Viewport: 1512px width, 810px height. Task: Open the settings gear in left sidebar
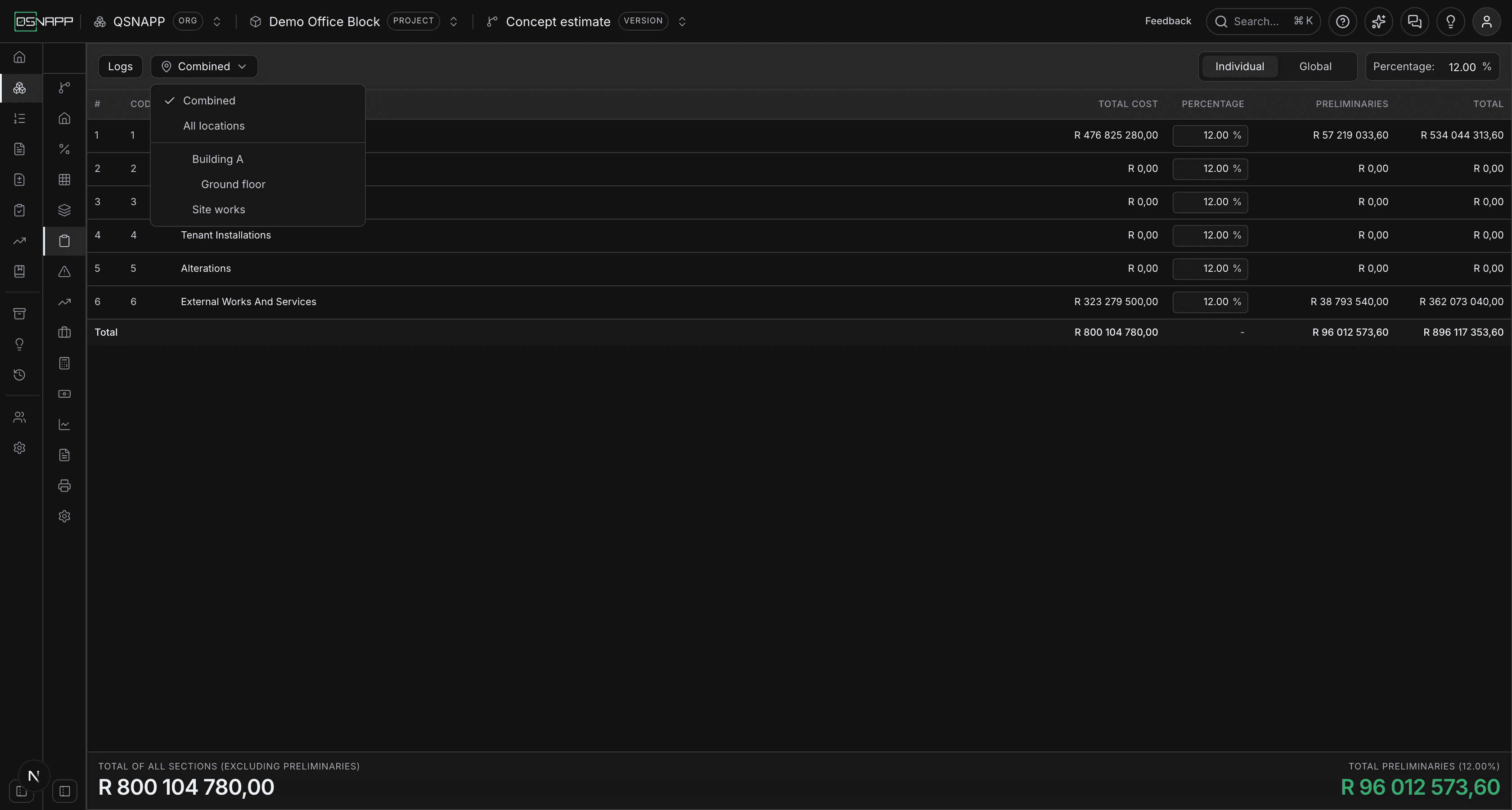coord(19,448)
